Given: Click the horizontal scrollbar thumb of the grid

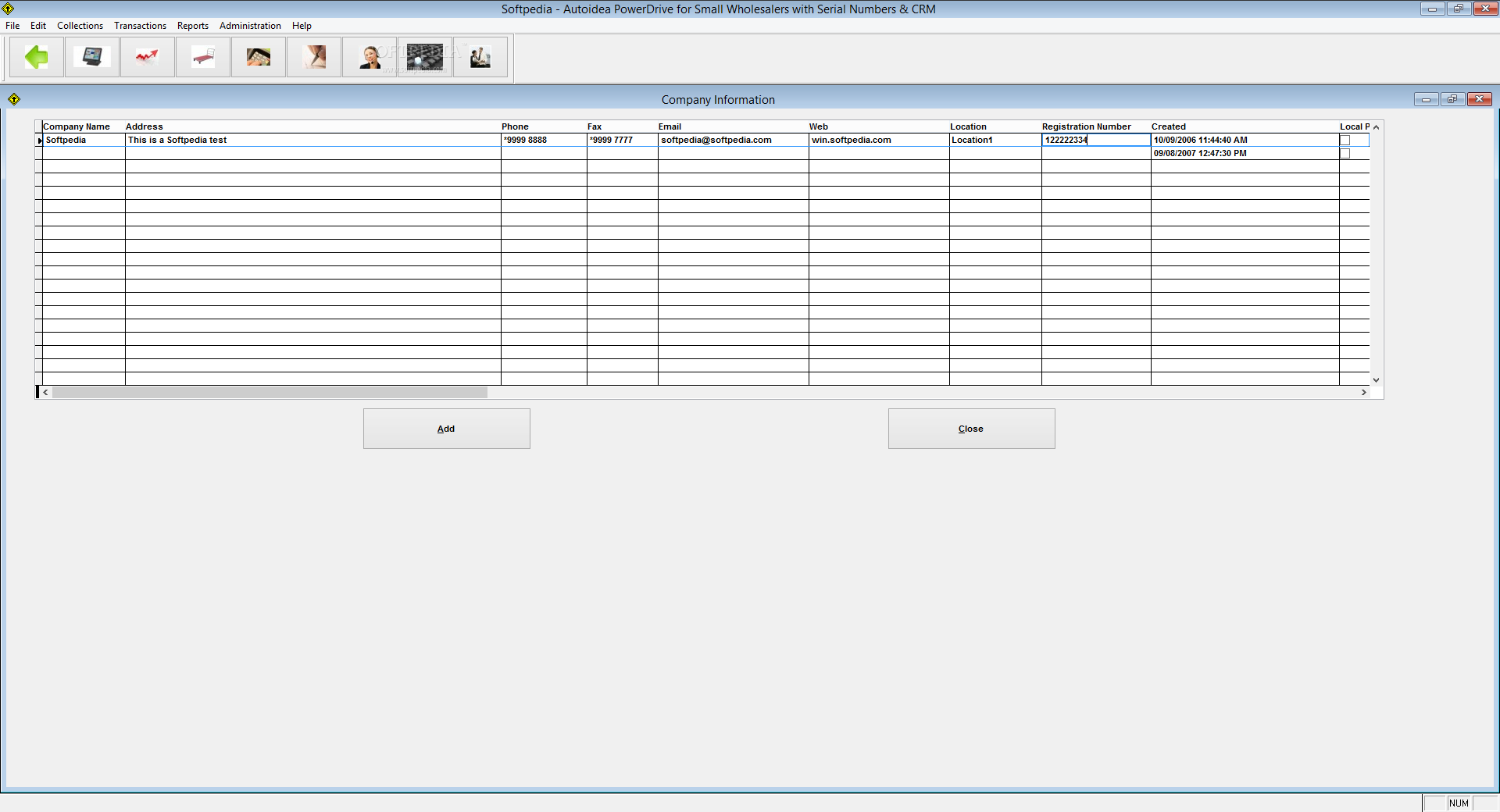Looking at the screenshot, I should click(x=270, y=393).
